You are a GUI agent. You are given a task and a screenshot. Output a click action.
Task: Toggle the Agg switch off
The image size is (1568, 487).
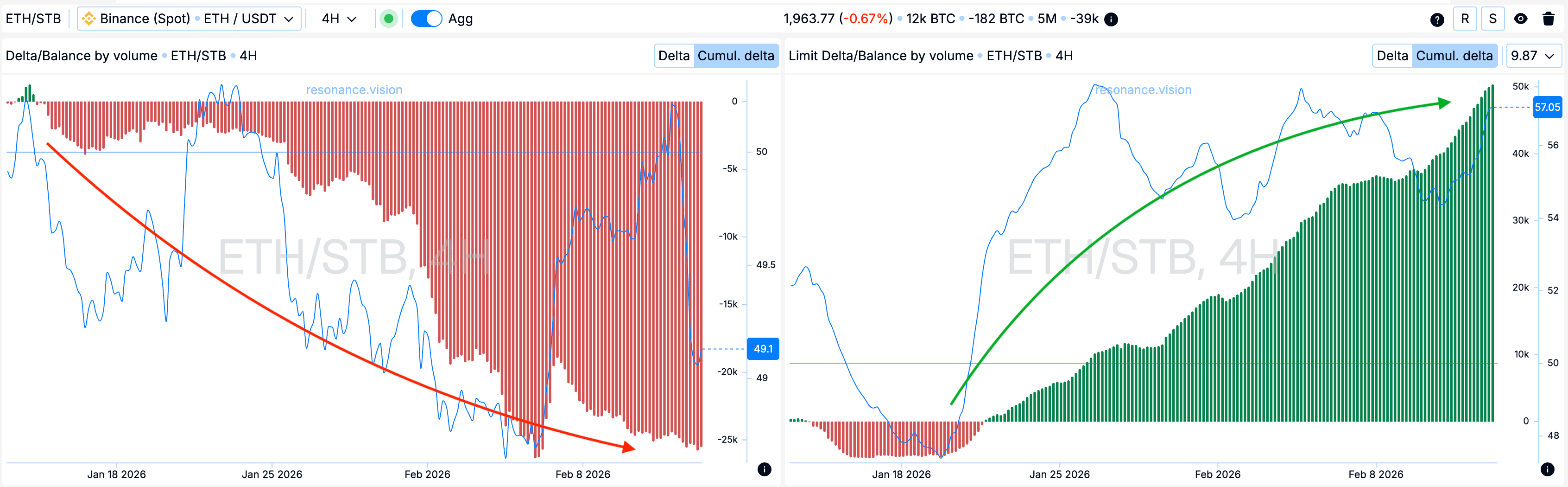click(x=426, y=19)
